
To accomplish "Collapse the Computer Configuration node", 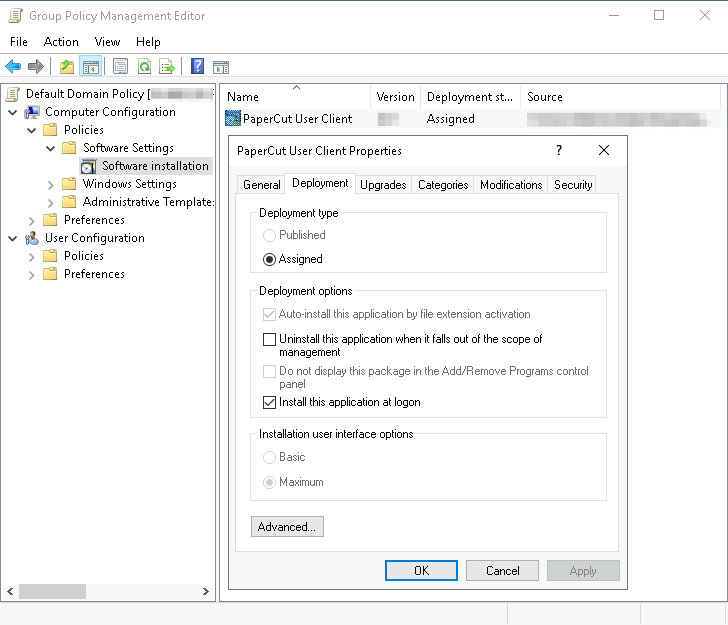I will [13, 112].
